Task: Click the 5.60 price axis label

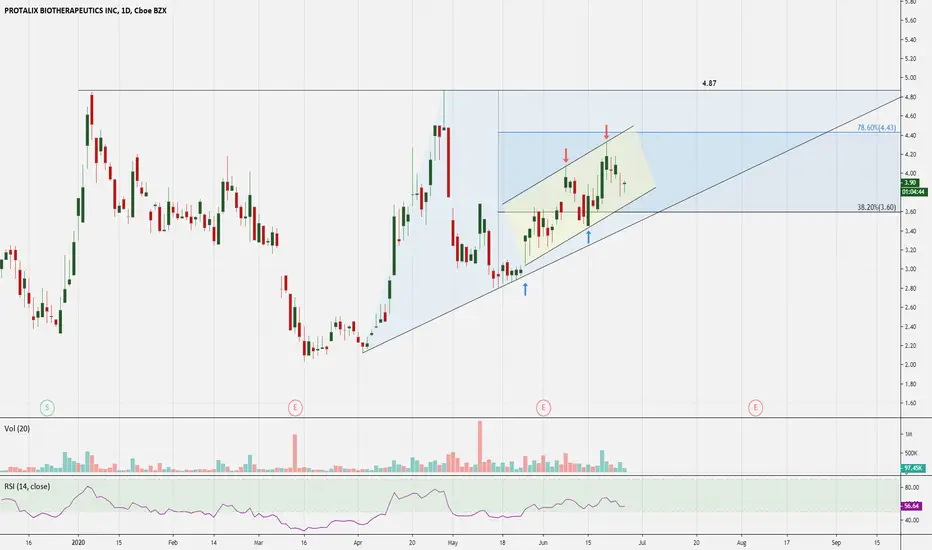Action: pyautogui.click(x=909, y=20)
